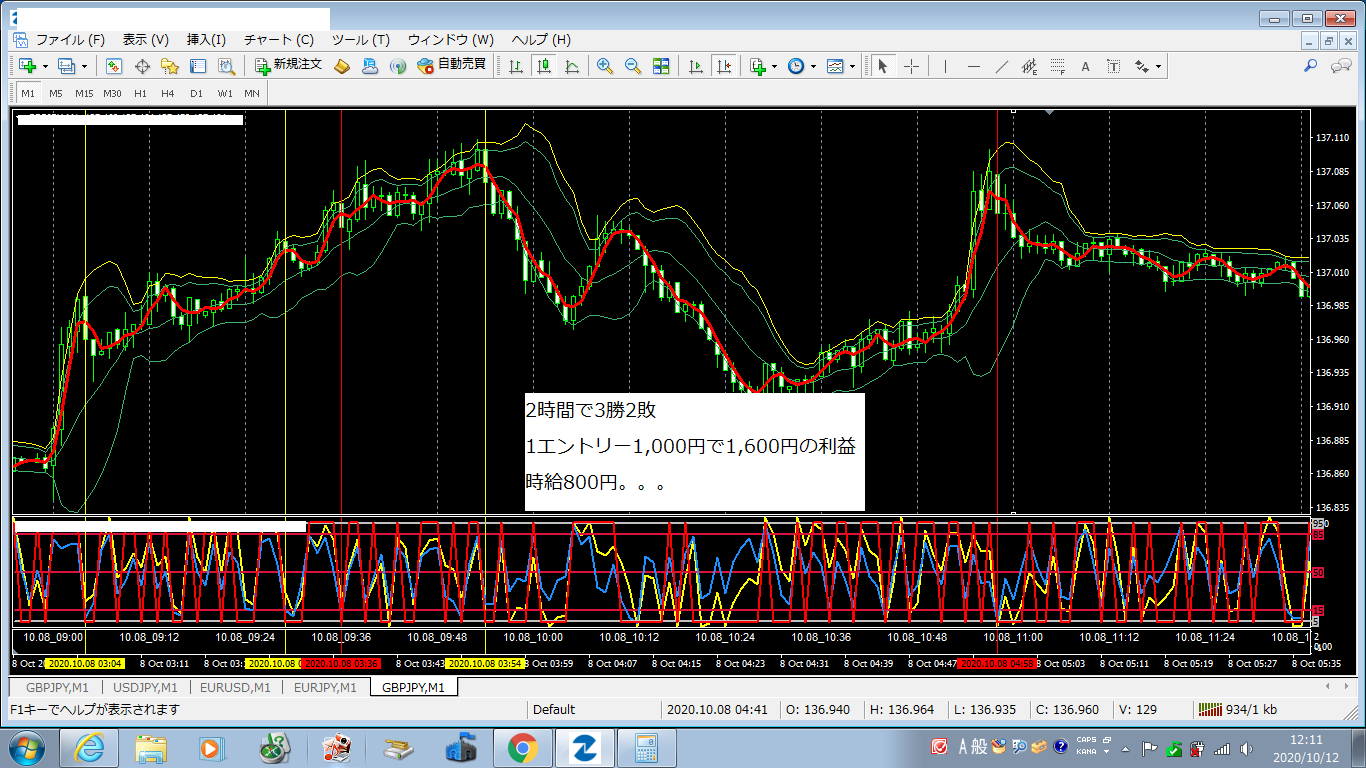1366x768 pixels.
Task: Toggle the chart shift button
Action: click(x=724, y=66)
